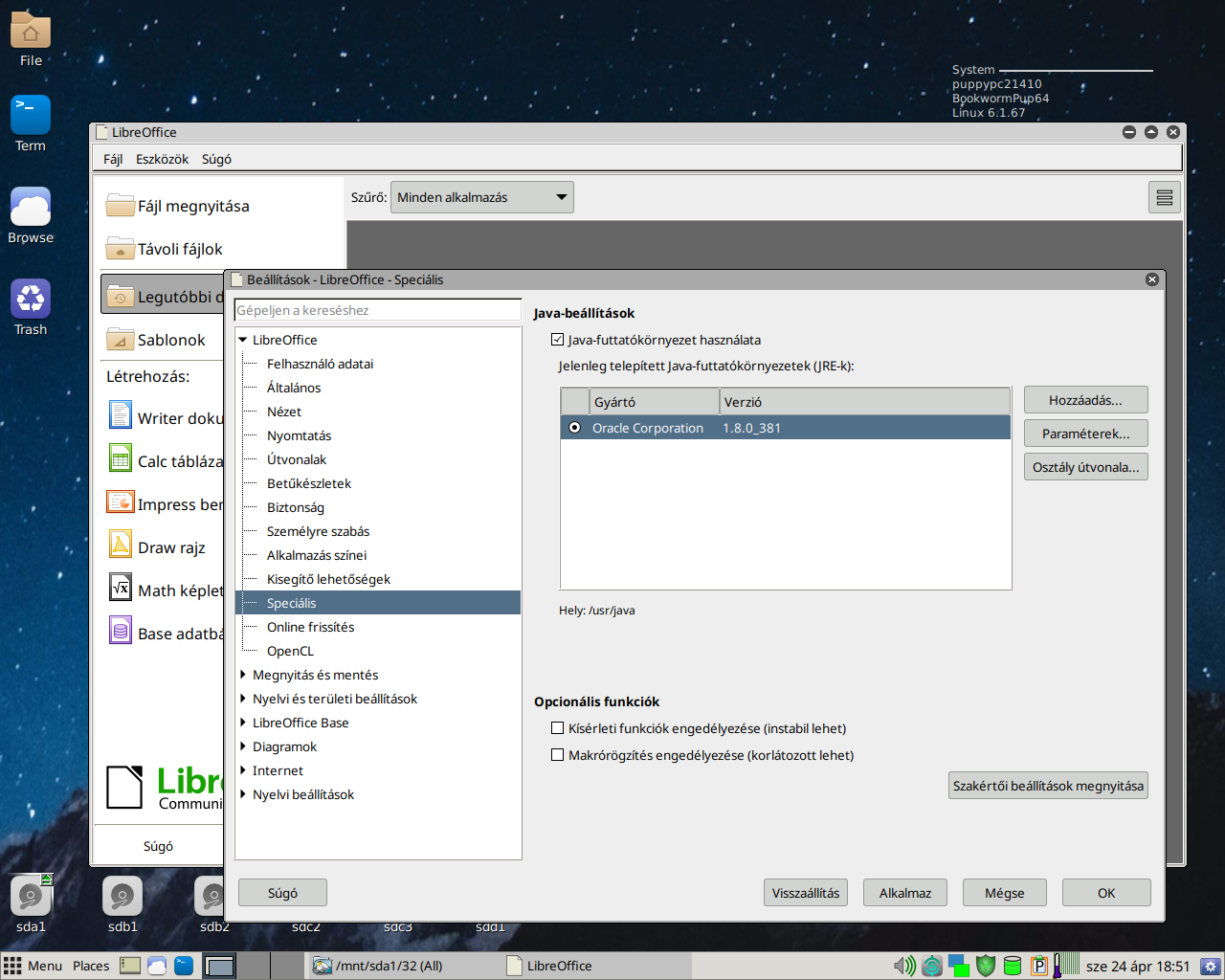The height and width of the screenshot is (980, 1225).
Task: Expand the Diagramok tree node
Action: coord(243,746)
